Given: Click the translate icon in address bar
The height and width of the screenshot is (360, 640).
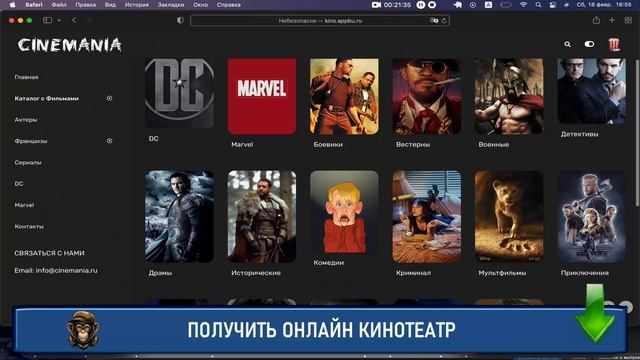Looking at the screenshot, I should [x=433, y=20].
